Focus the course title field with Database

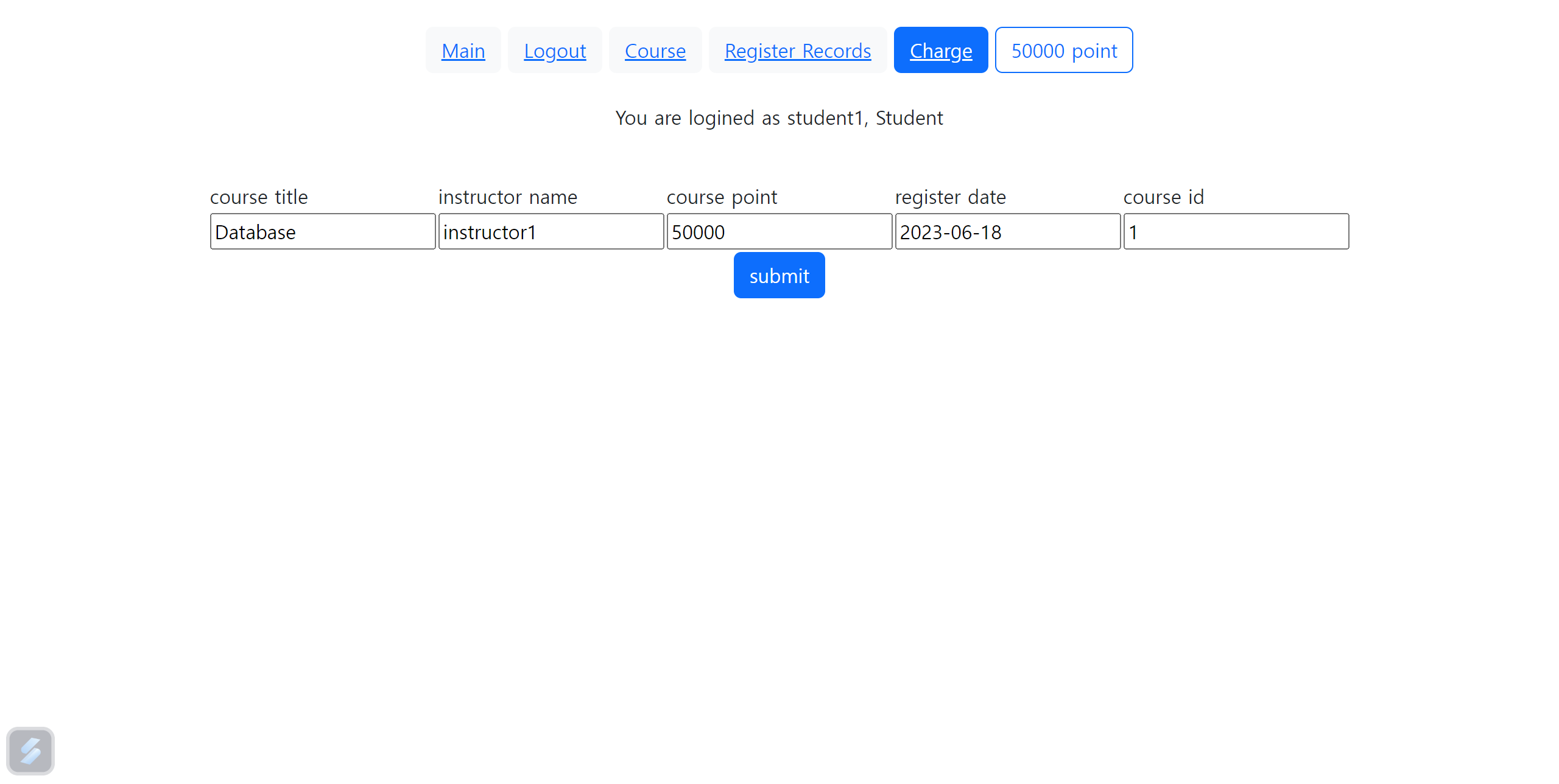322,232
